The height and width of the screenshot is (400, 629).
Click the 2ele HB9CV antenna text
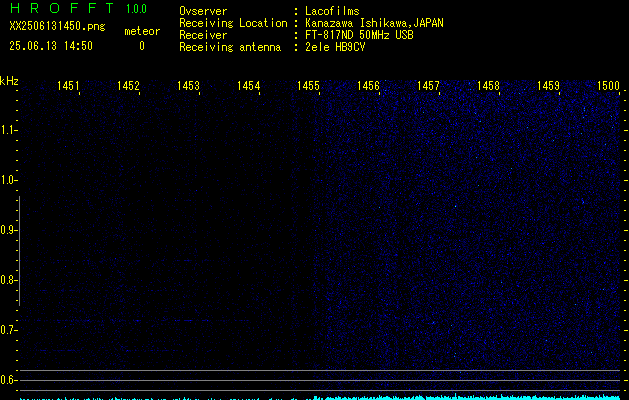pos(335,47)
